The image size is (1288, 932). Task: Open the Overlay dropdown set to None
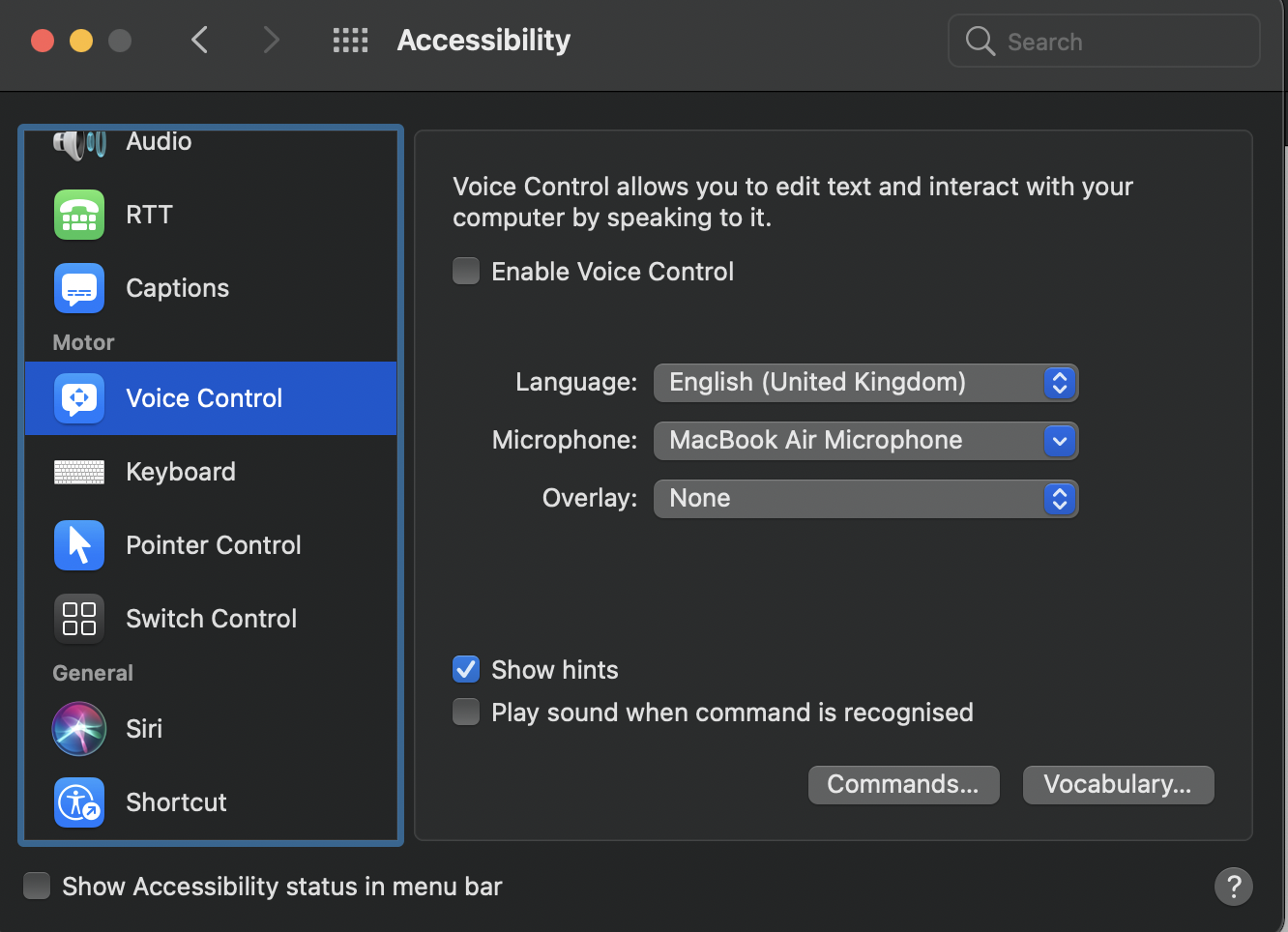865,499
